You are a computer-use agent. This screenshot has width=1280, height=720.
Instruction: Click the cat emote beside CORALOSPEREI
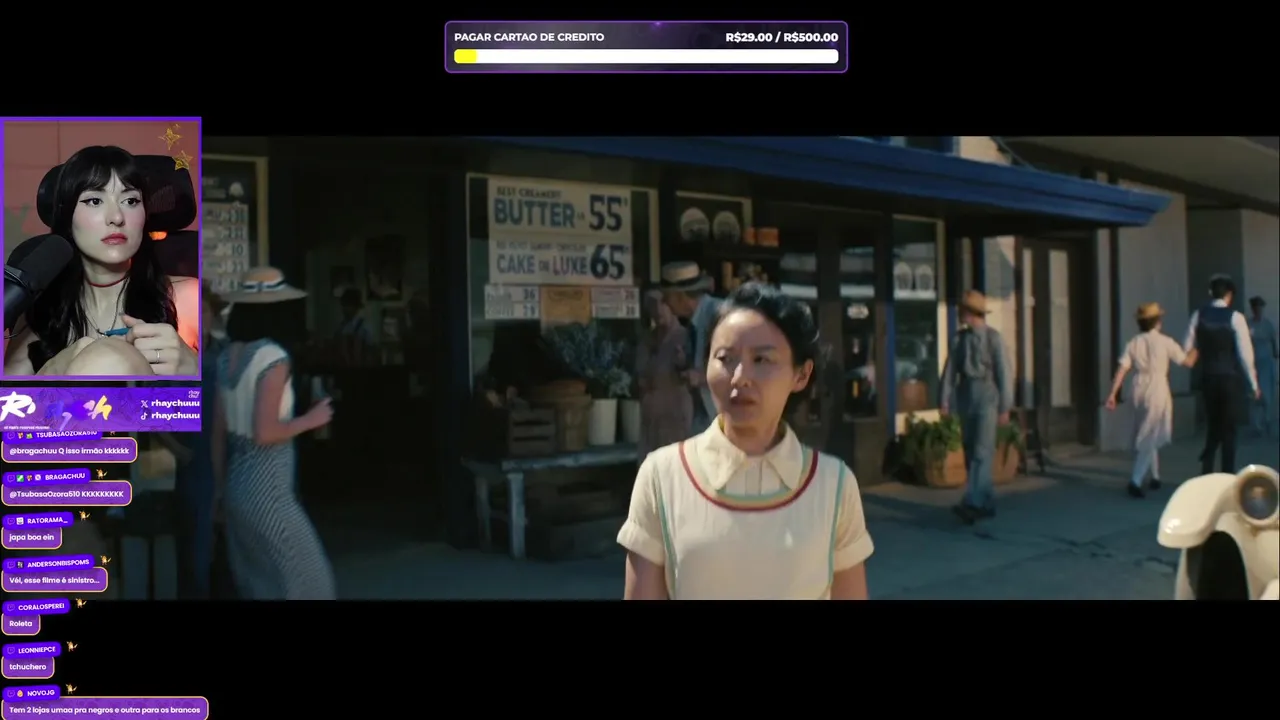click(80, 603)
